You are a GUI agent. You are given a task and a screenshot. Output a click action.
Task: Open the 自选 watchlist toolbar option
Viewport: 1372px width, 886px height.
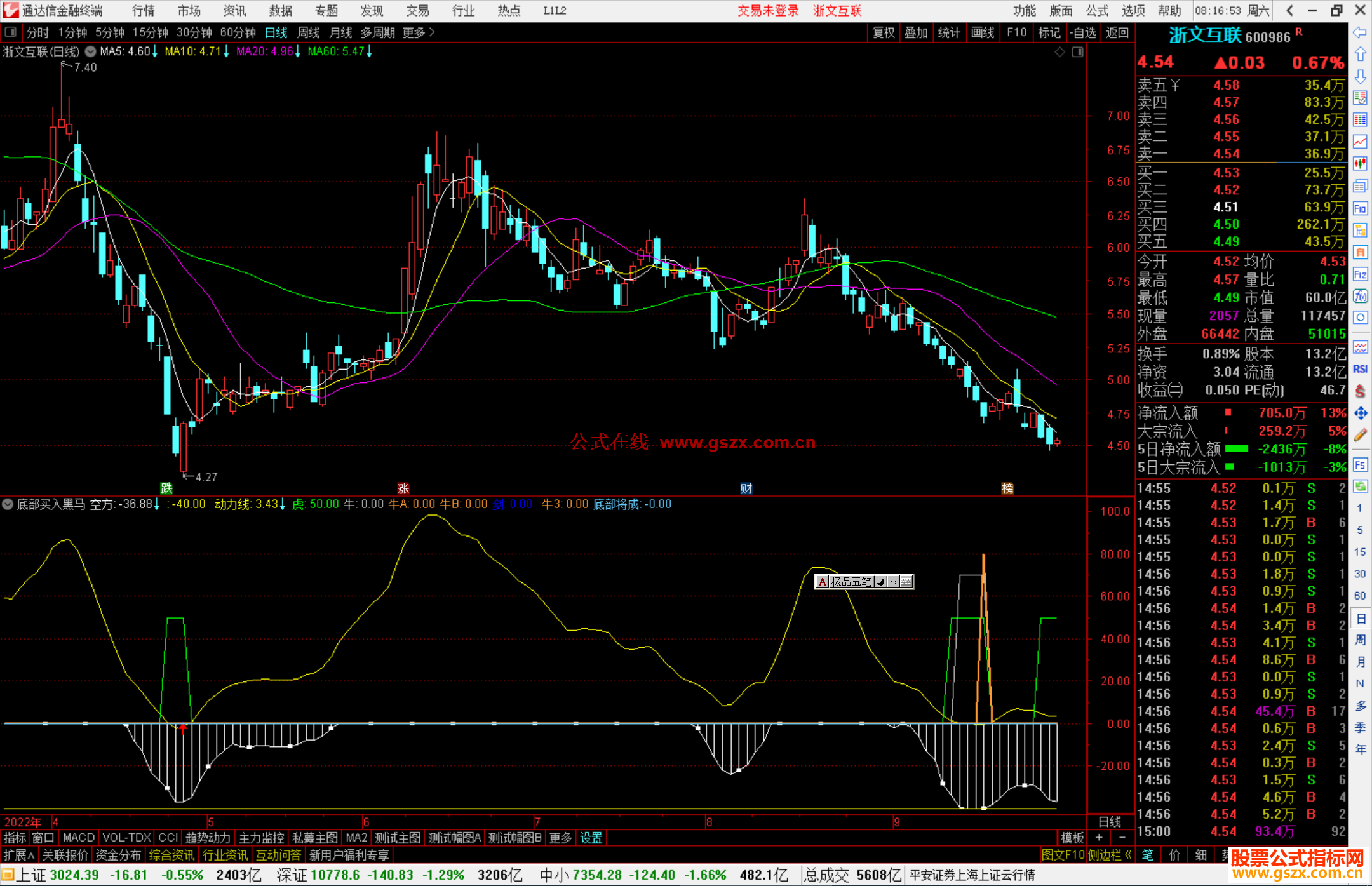pyautogui.click(x=1083, y=32)
